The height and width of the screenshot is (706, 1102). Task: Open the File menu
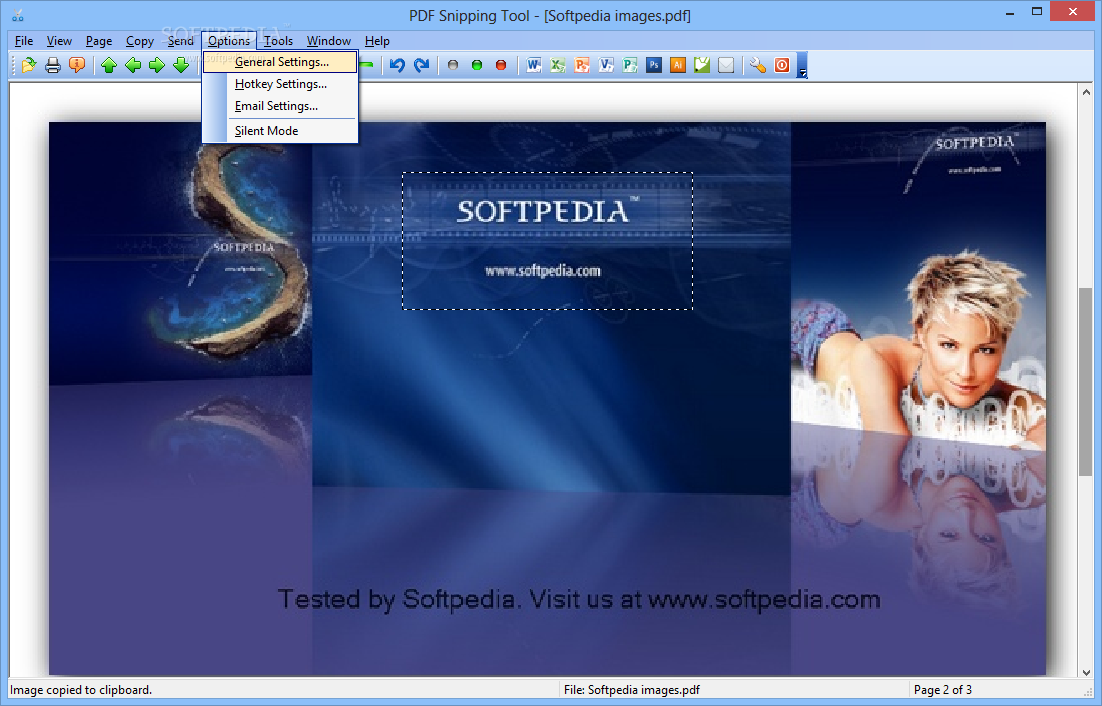[x=24, y=41]
